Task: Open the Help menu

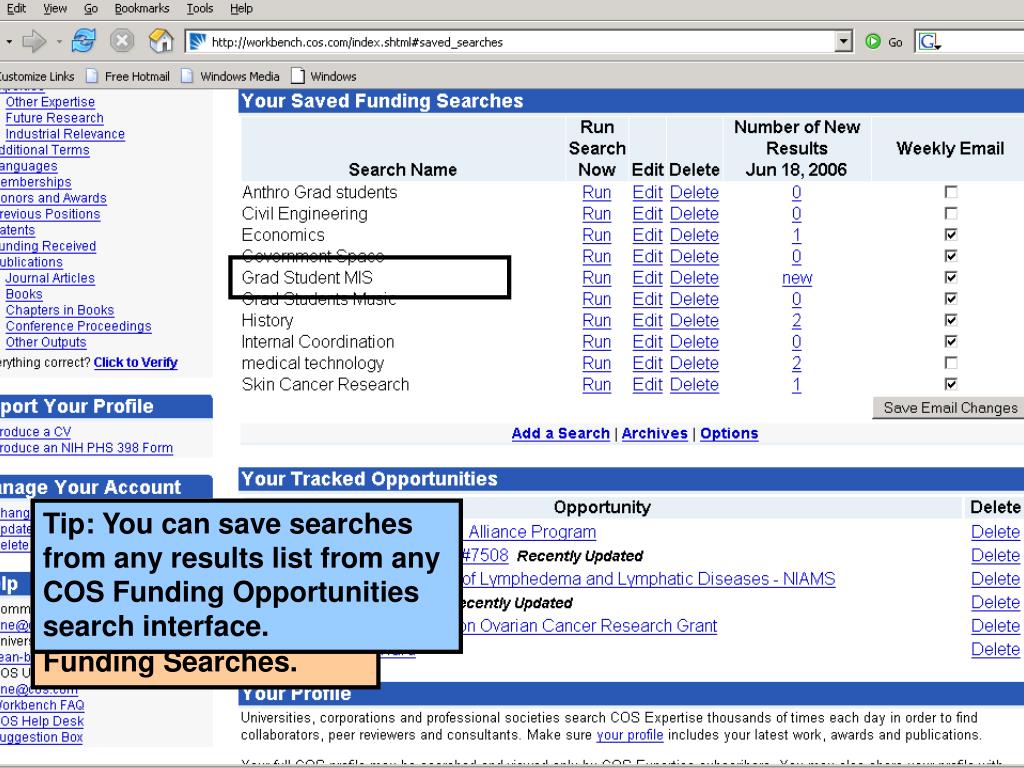Action: pos(241,8)
